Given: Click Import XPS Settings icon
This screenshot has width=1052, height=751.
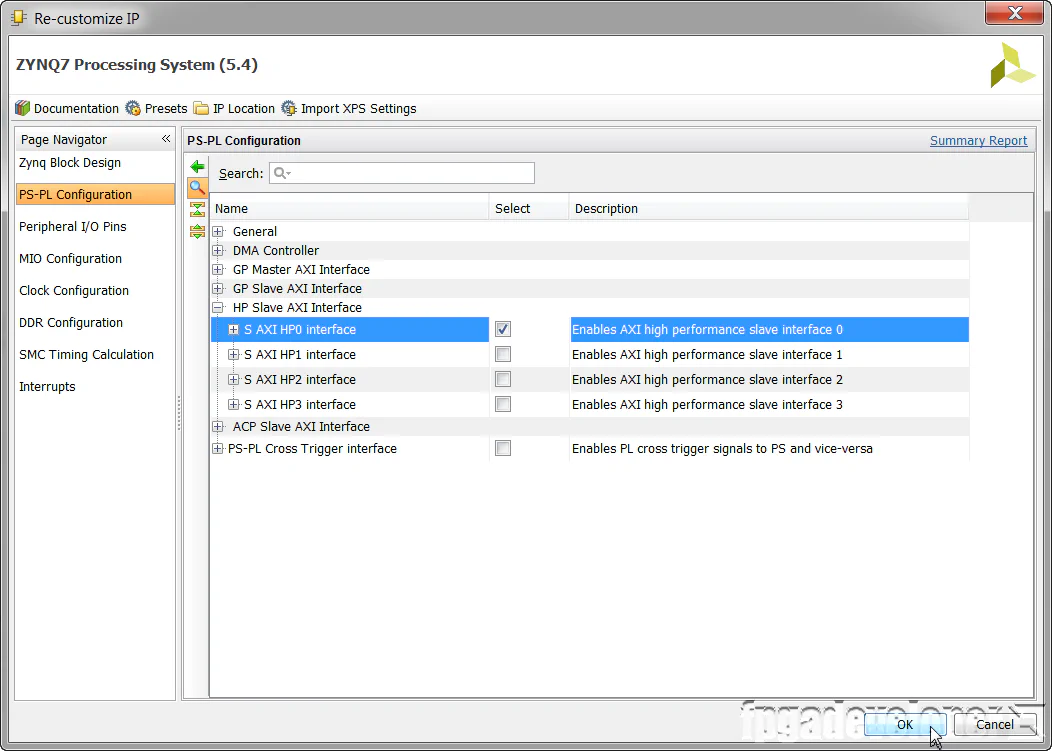Looking at the screenshot, I should (x=289, y=108).
